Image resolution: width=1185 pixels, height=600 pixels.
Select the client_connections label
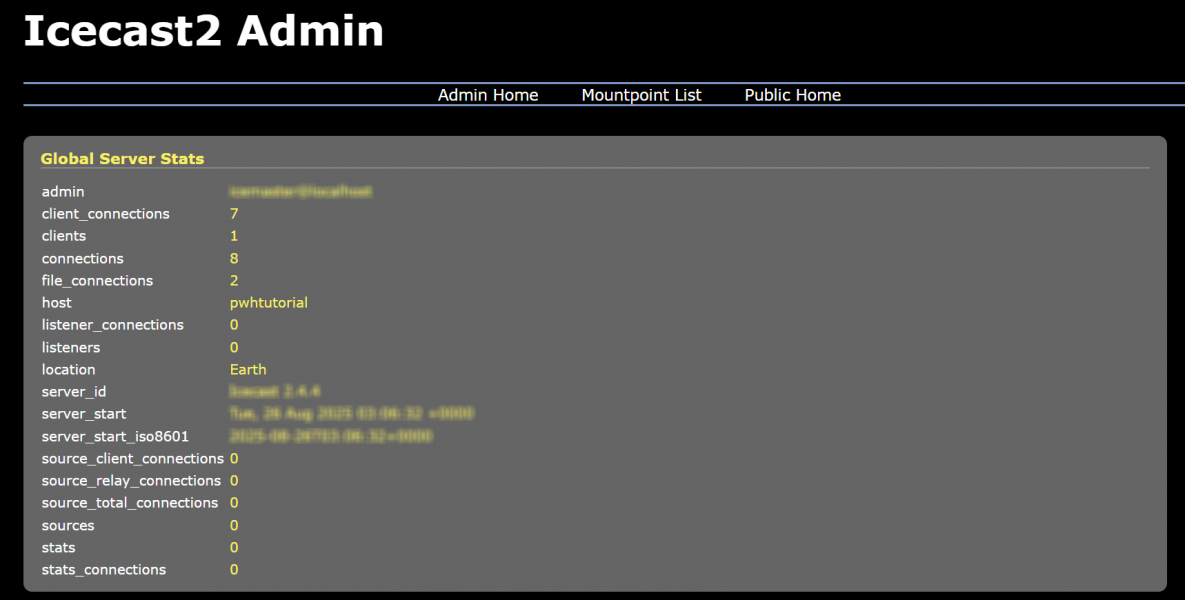105,214
